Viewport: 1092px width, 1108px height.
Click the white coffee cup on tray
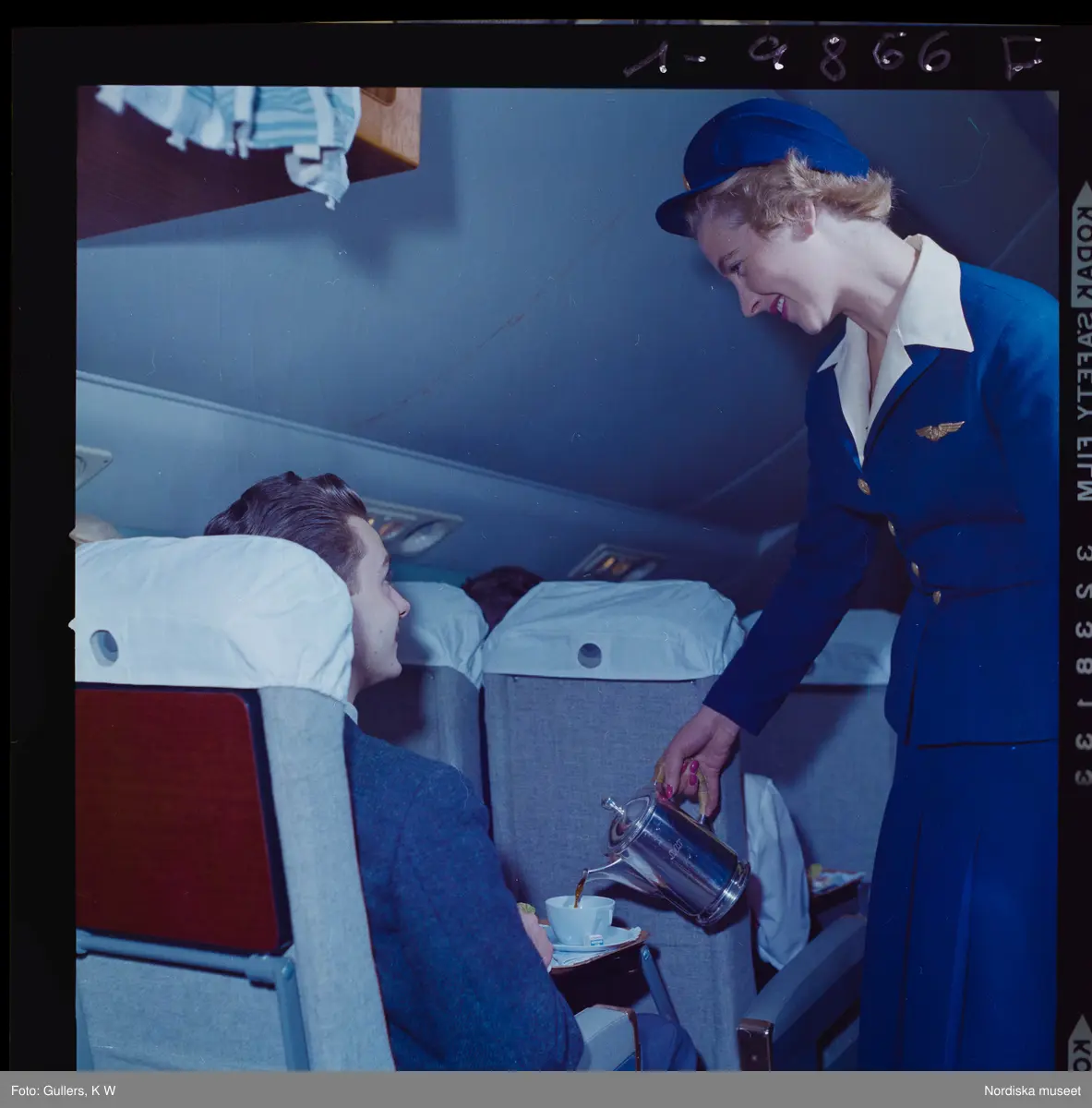click(x=579, y=917)
